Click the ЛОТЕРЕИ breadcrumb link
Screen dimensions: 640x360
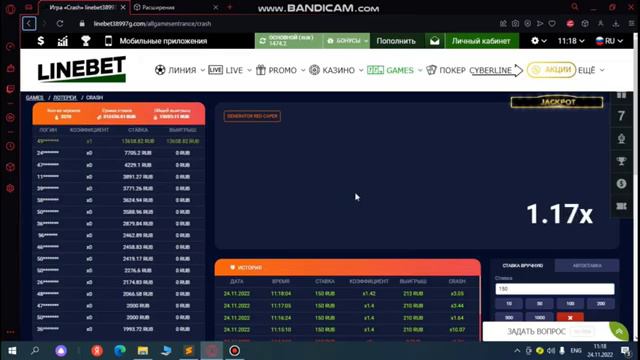pos(65,98)
